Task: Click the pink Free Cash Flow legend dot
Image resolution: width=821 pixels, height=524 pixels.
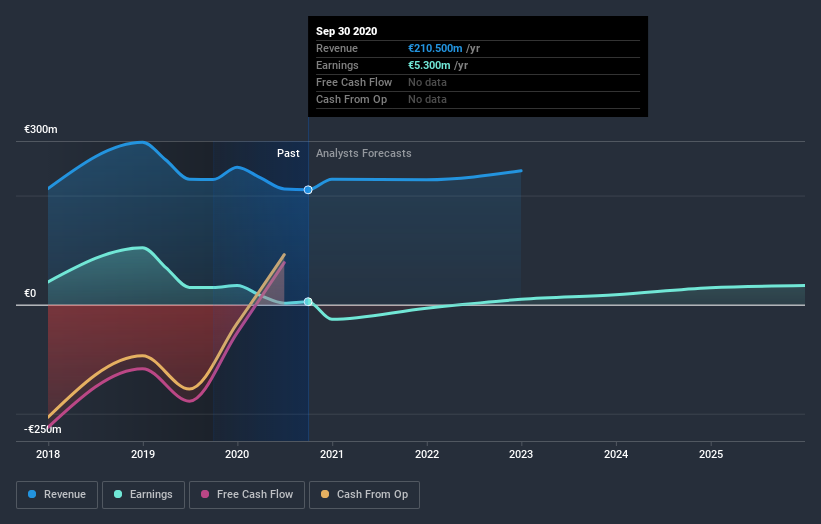Action: (x=205, y=494)
